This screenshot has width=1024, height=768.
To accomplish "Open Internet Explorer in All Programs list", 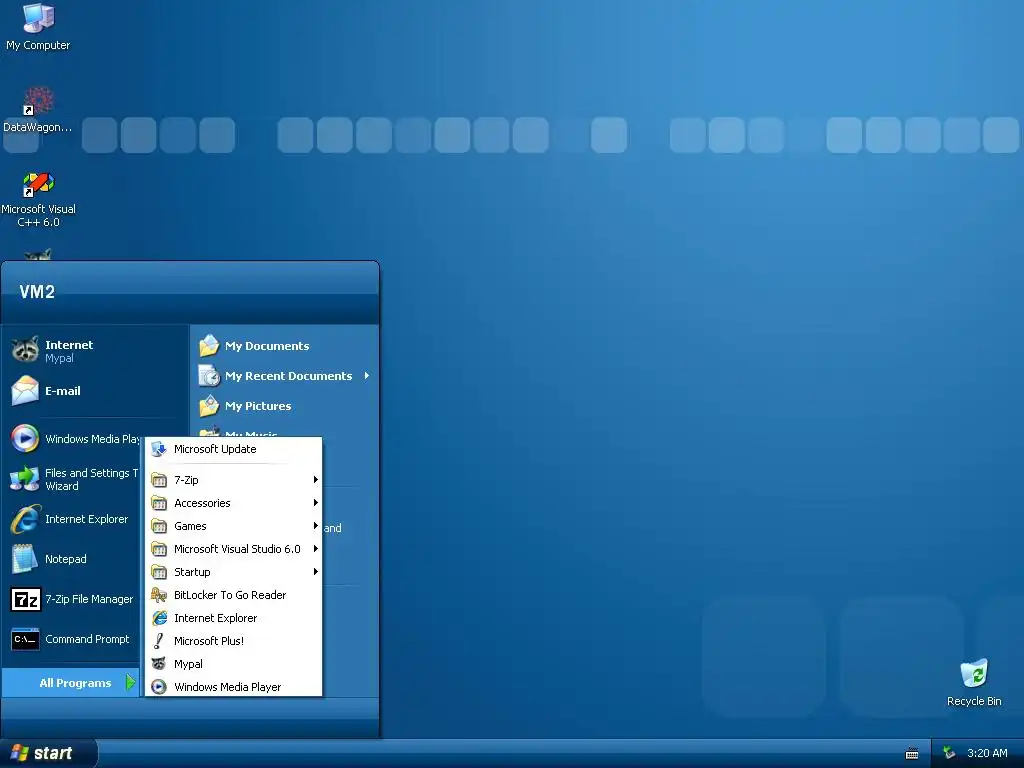I will tap(233, 618).
